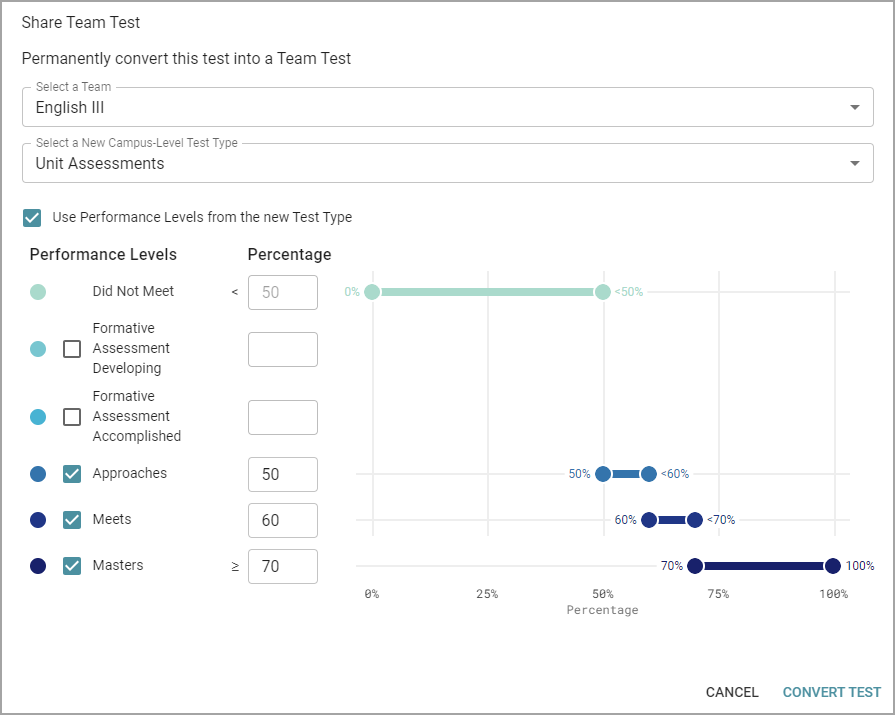
Task: Click the <50% handle on Did Not Meet range
Action: coord(603,292)
